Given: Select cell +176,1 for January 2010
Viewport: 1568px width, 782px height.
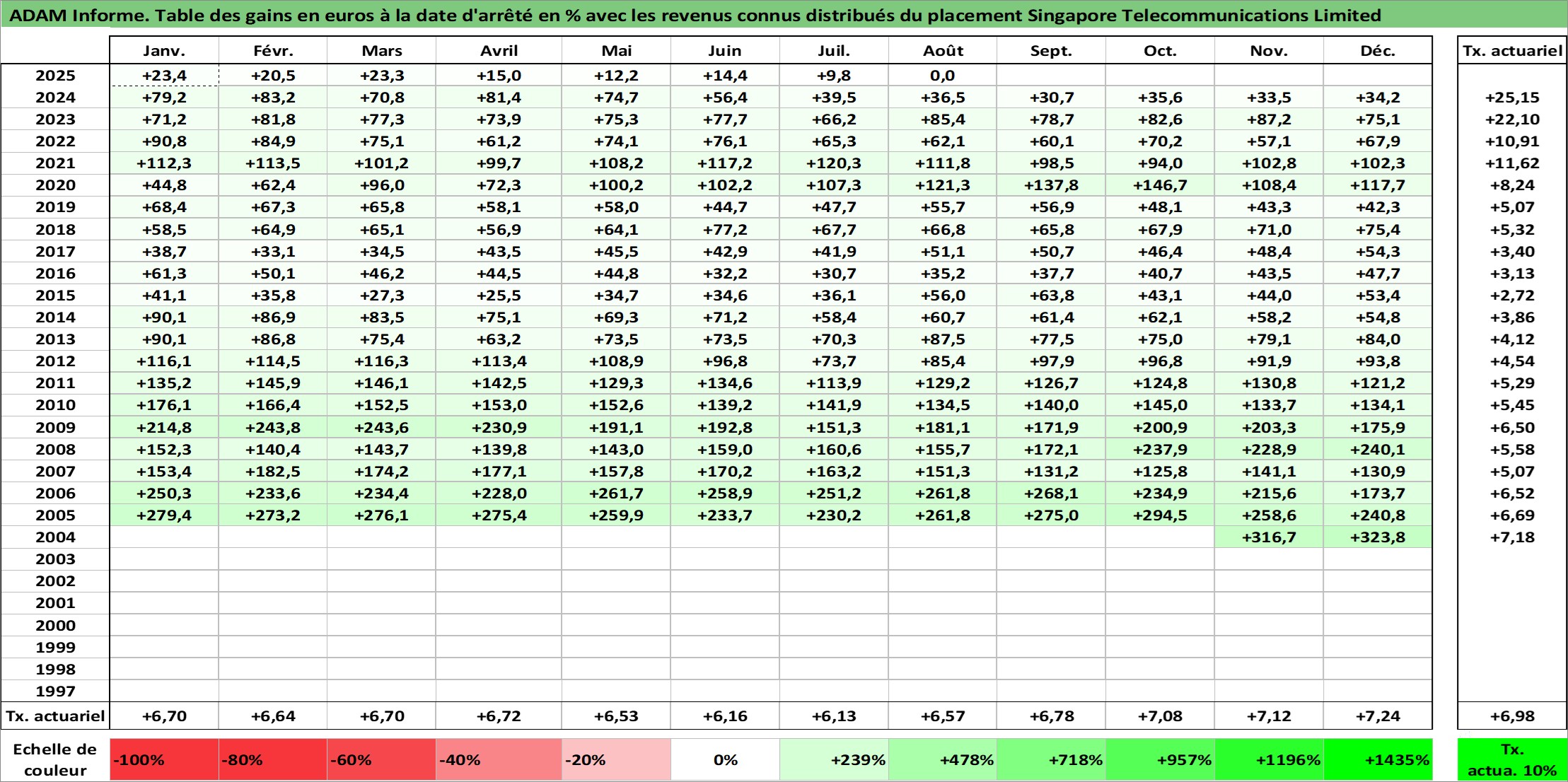Looking at the screenshot, I should [164, 405].
